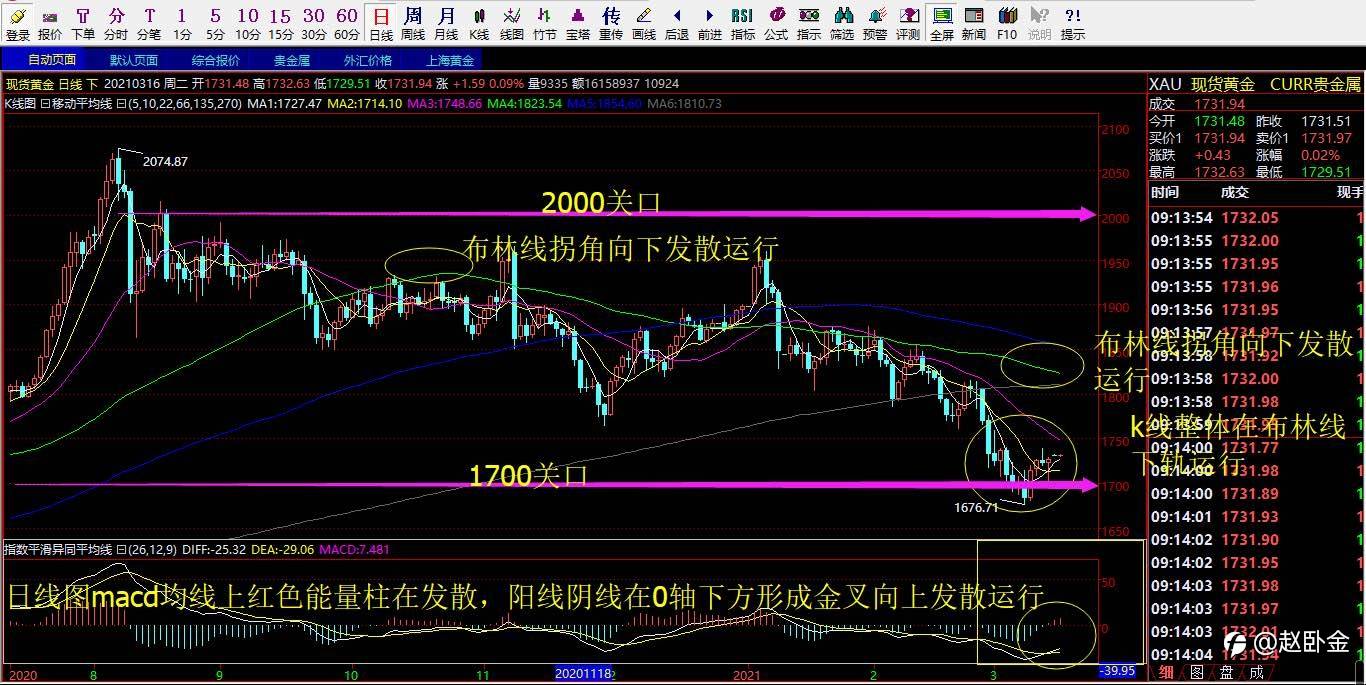The height and width of the screenshot is (685, 1366).
Task: Select the 5分 five-minute period
Action: click(x=216, y=22)
